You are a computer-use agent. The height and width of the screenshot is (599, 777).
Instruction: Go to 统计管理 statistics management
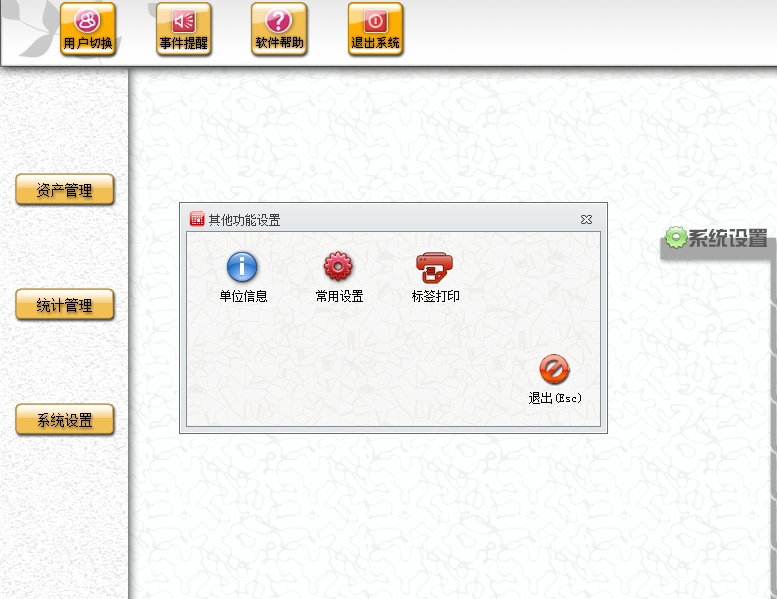[x=65, y=305]
